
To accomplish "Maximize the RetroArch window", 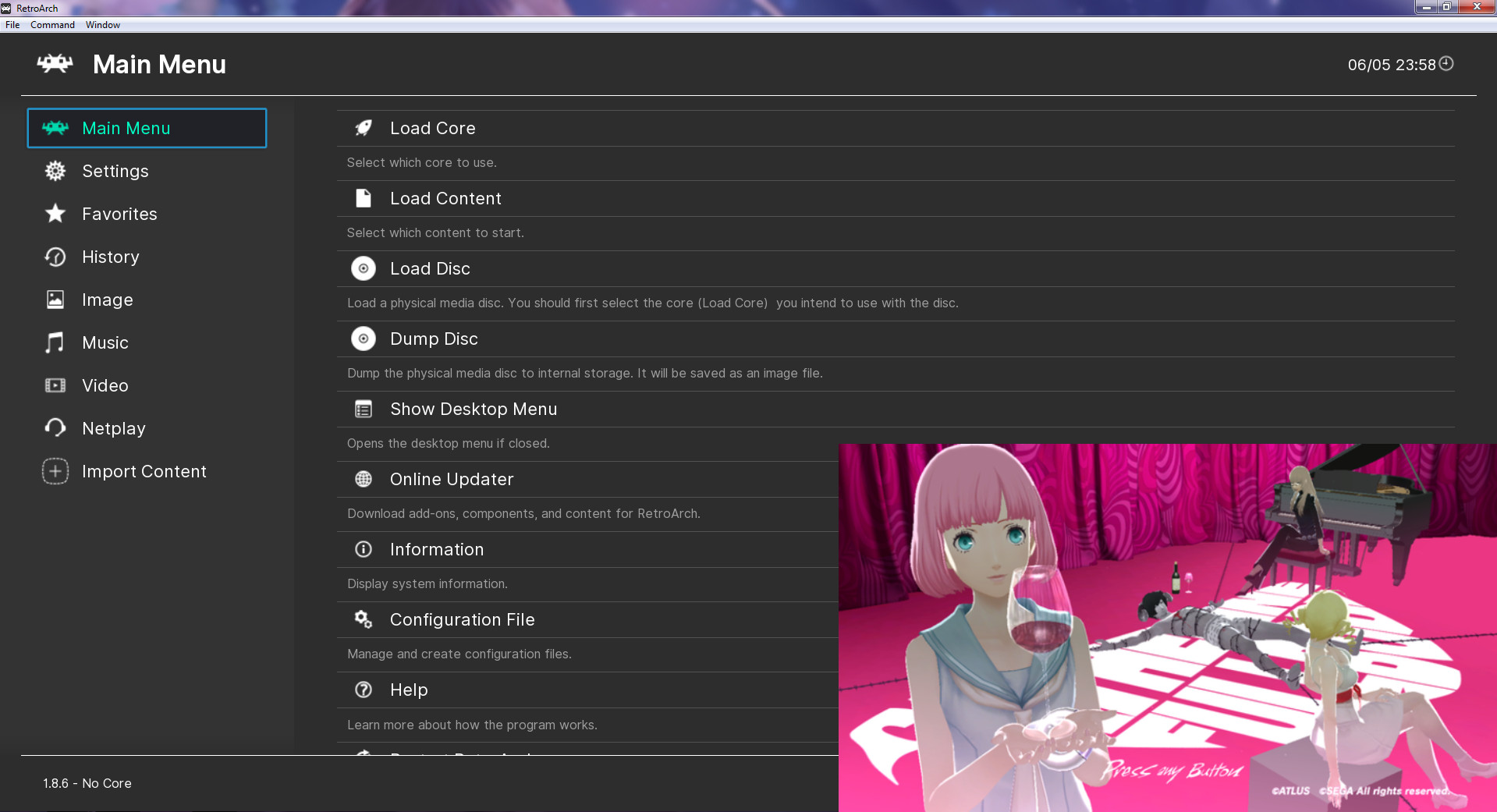I will coord(1446,7).
